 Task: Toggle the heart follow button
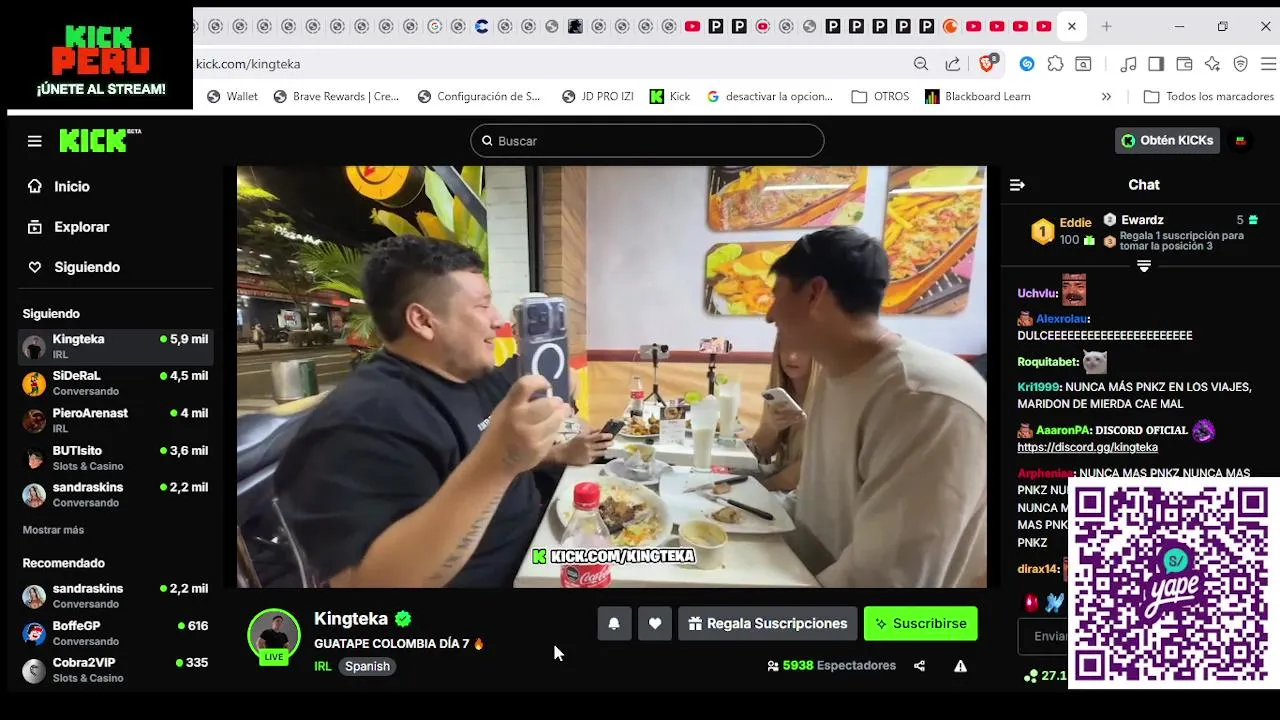pyautogui.click(x=655, y=624)
